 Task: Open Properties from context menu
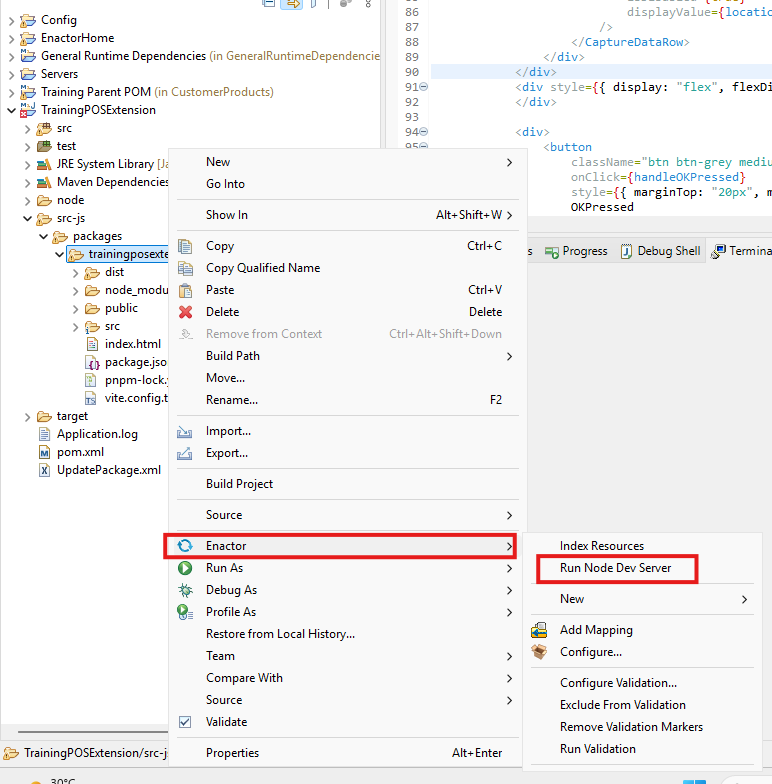[347, 753]
